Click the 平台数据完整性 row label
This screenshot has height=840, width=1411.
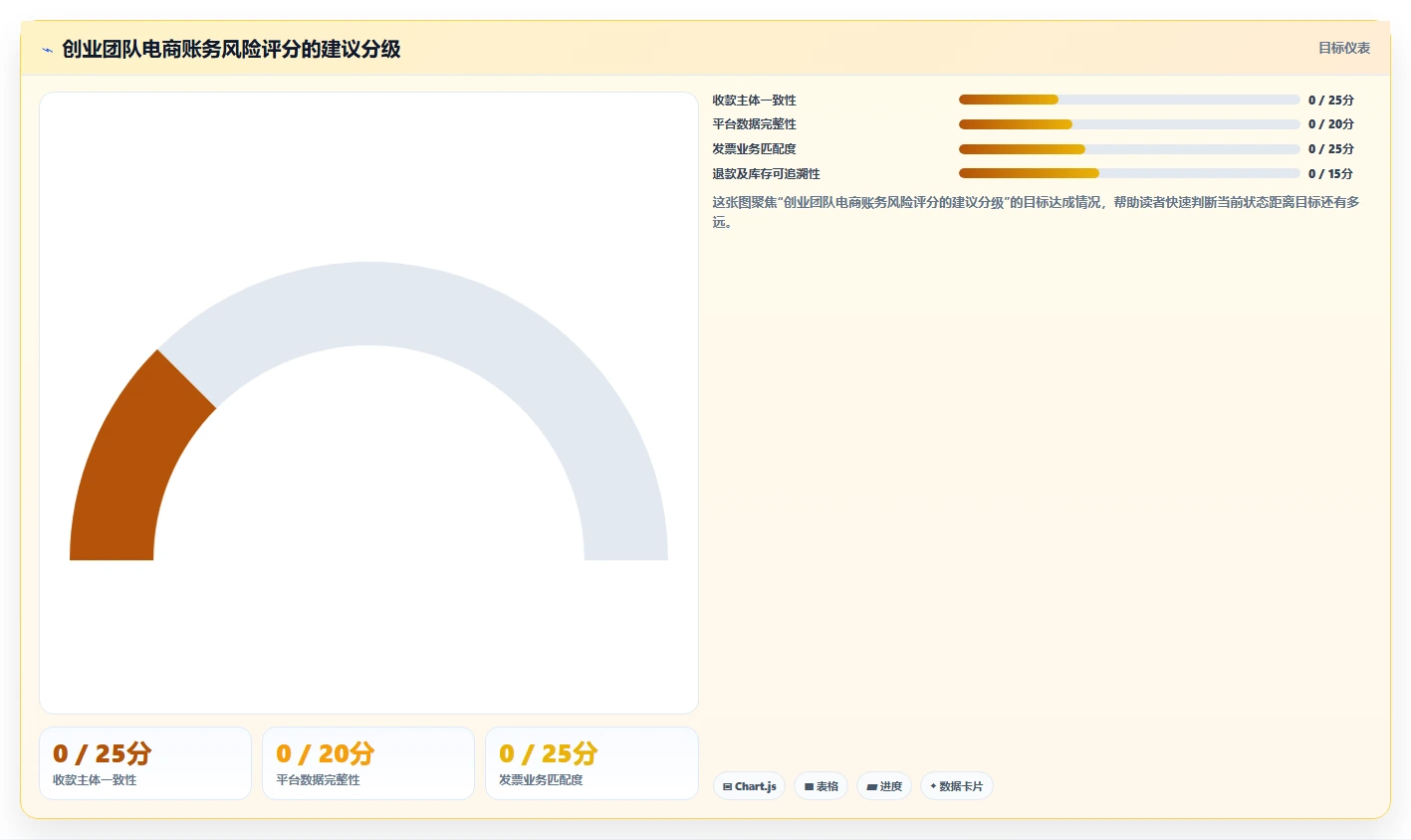pos(754,124)
